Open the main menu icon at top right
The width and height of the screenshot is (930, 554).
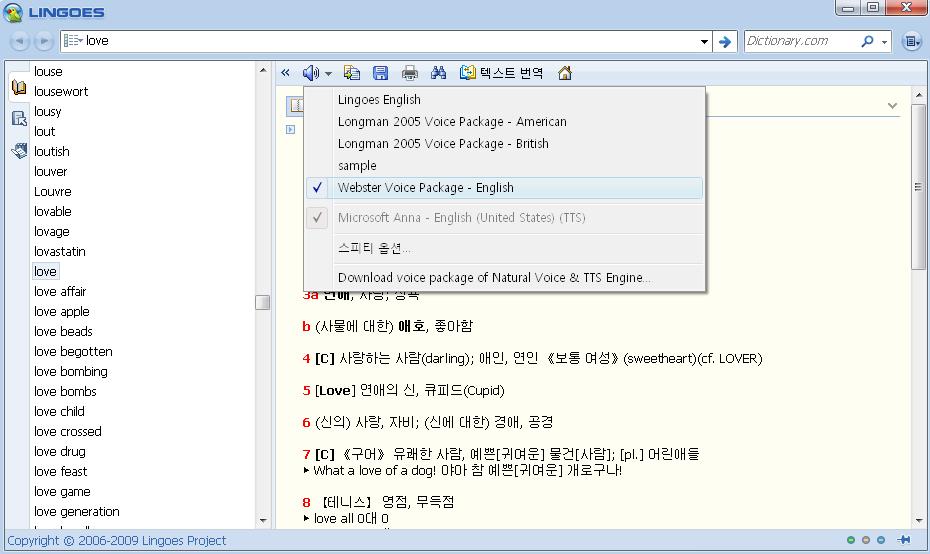click(x=911, y=42)
